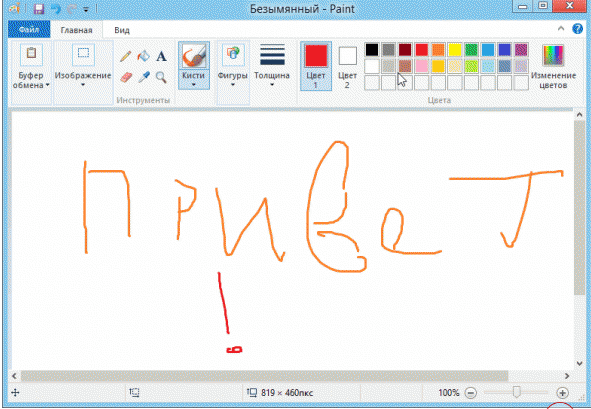Activate the Цвет 1 color slot

[x=316, y=66]
